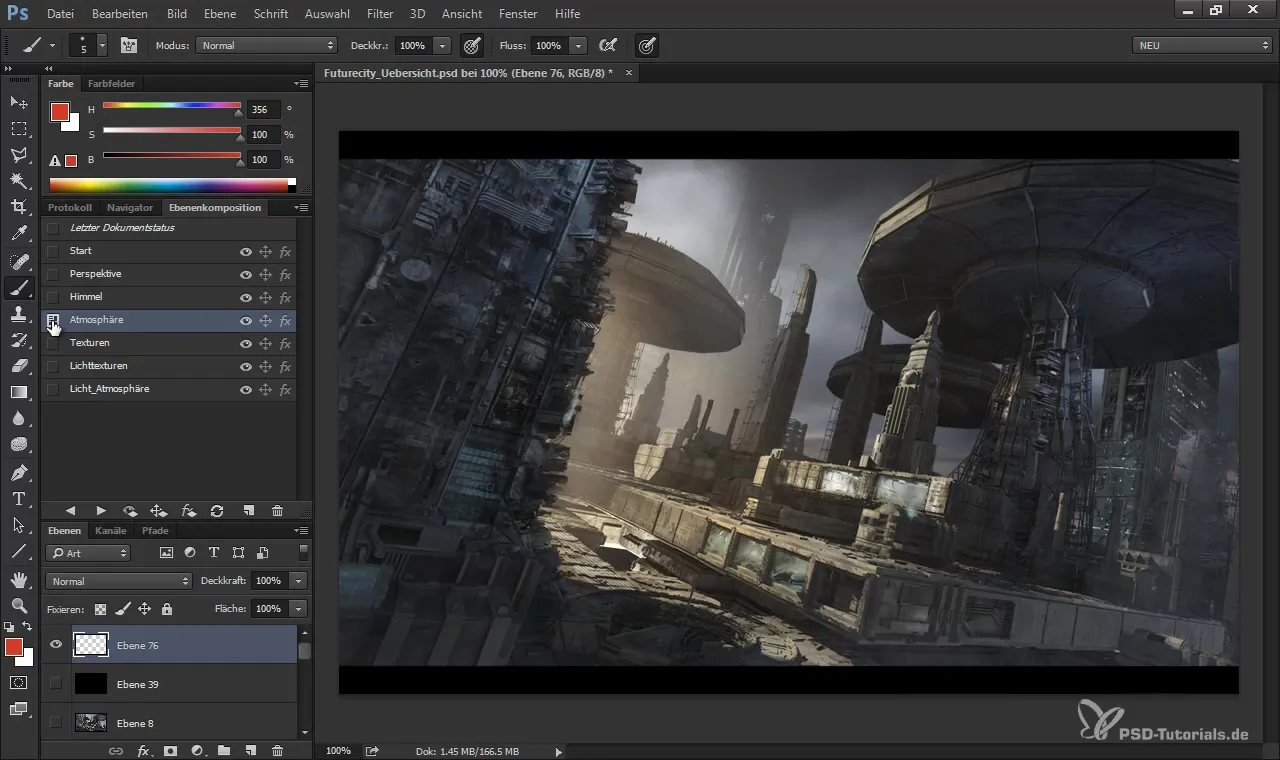The width and height of the screenshot is (1280, 760).
Task: Open the Filter menu
Action: click(380, 14)
